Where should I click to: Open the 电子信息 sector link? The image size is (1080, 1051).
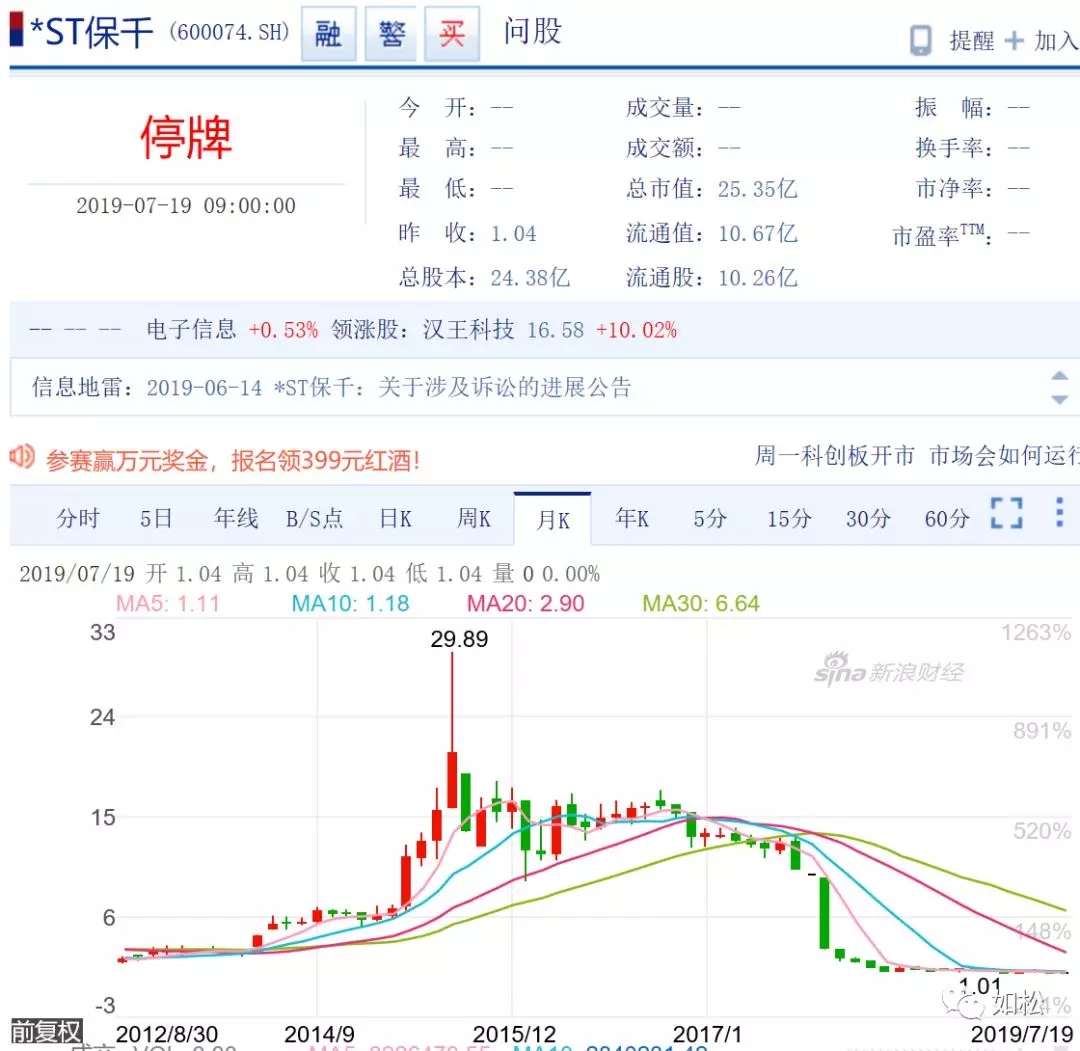[x=191, y=330]
